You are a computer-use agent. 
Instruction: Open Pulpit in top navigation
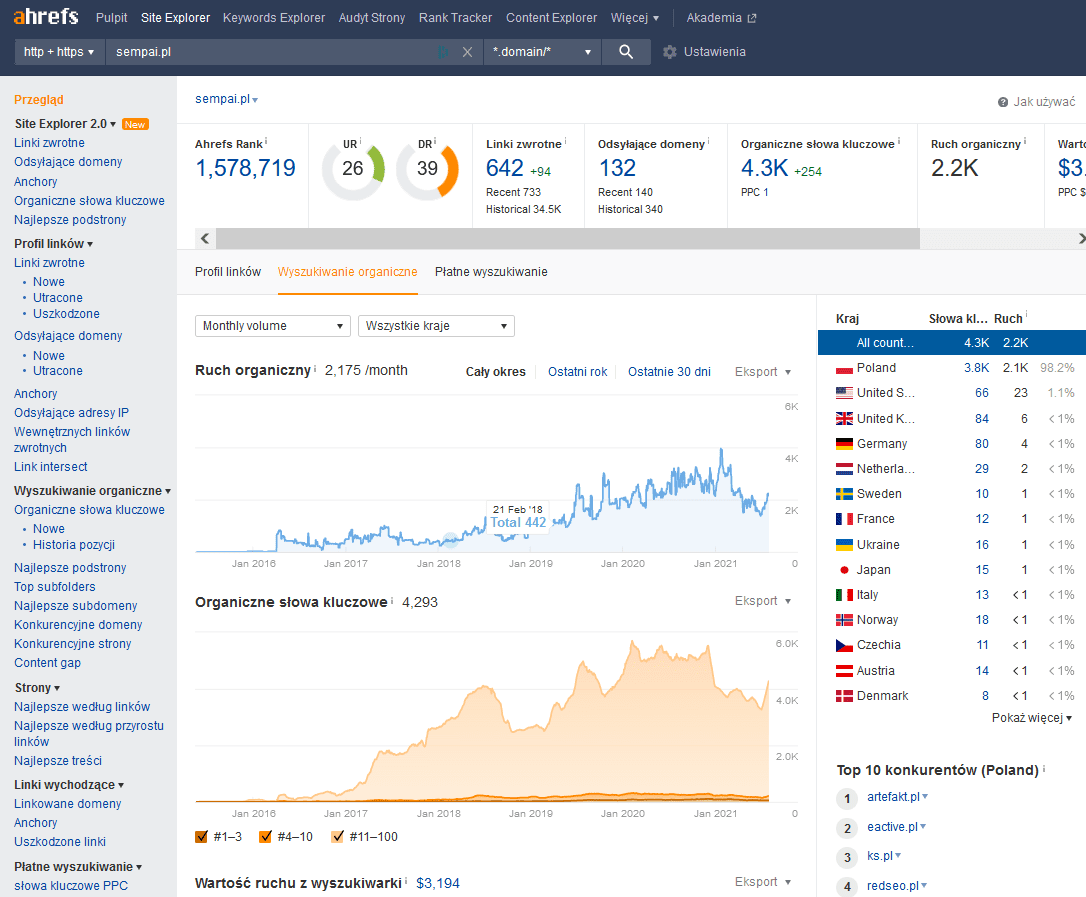[112, 18]
